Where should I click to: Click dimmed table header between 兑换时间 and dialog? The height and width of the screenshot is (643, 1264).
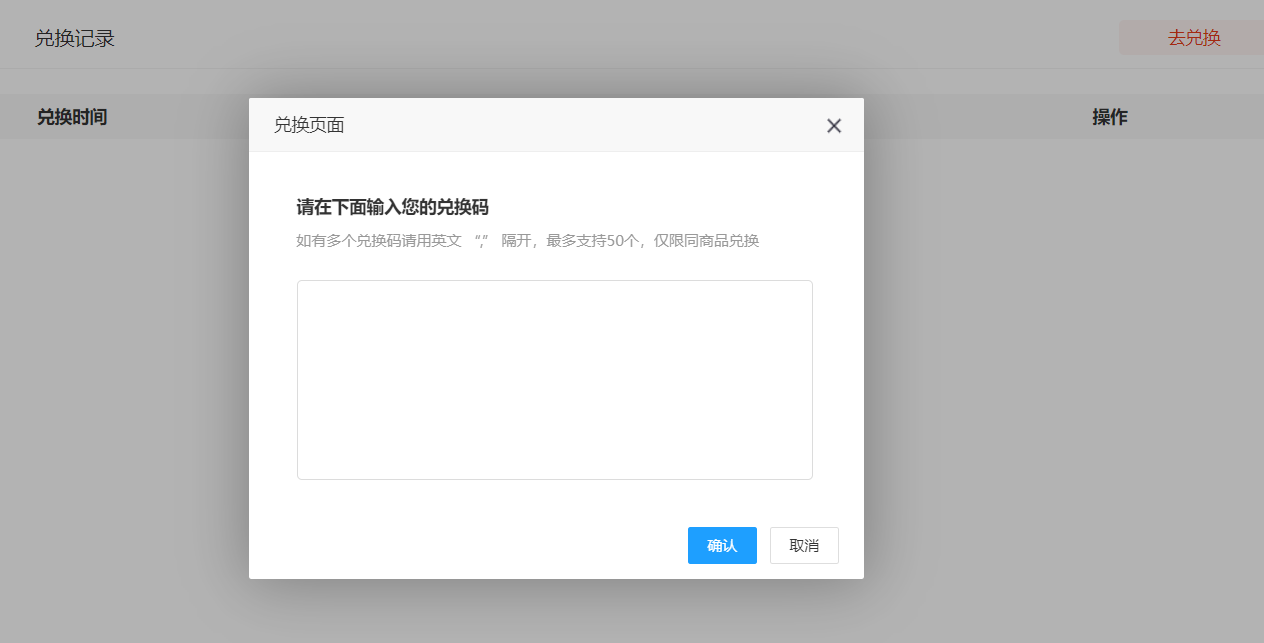click(180, 117)
